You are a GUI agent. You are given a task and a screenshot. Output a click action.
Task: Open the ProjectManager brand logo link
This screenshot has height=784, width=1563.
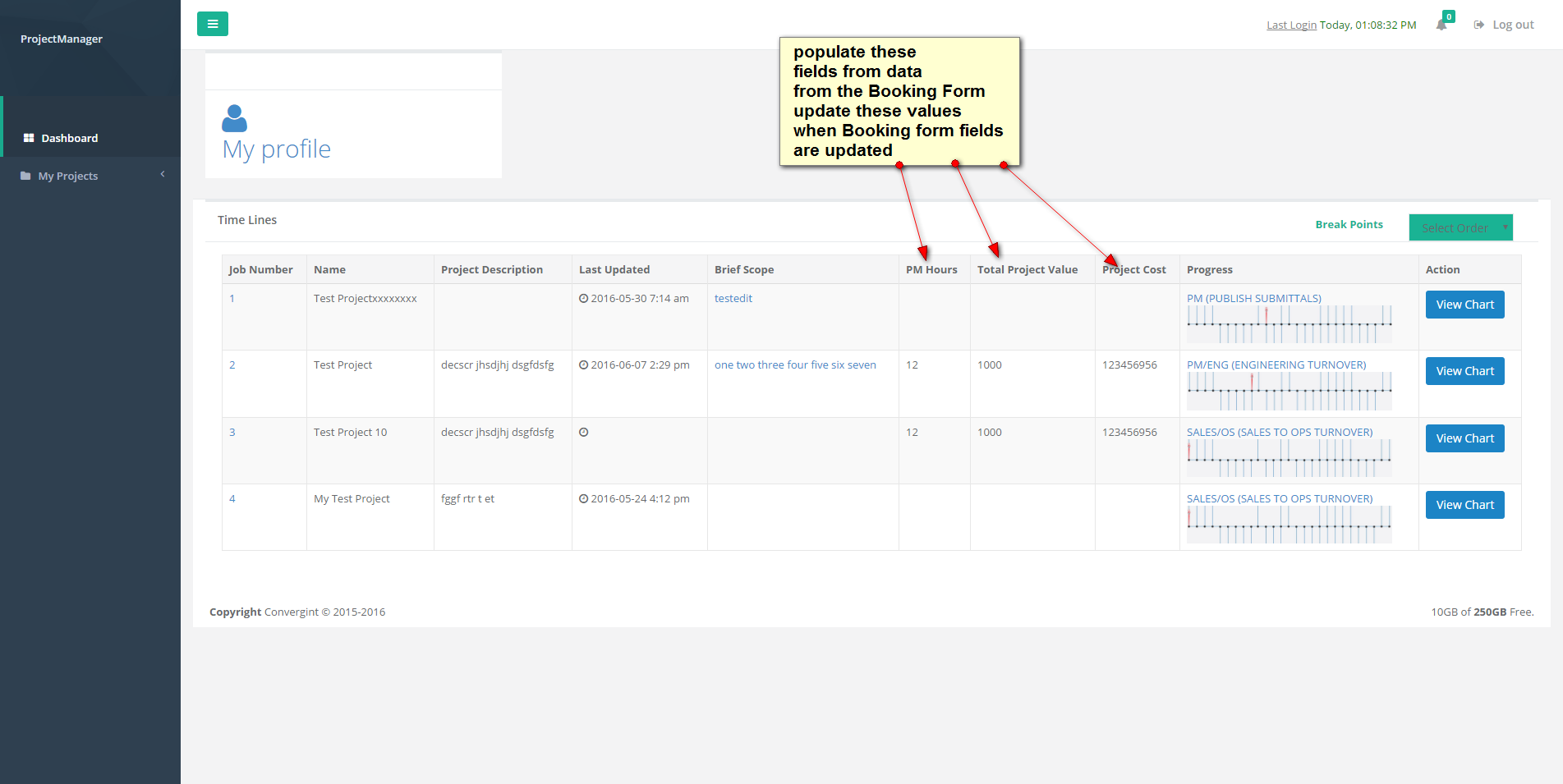coord(62,39)
